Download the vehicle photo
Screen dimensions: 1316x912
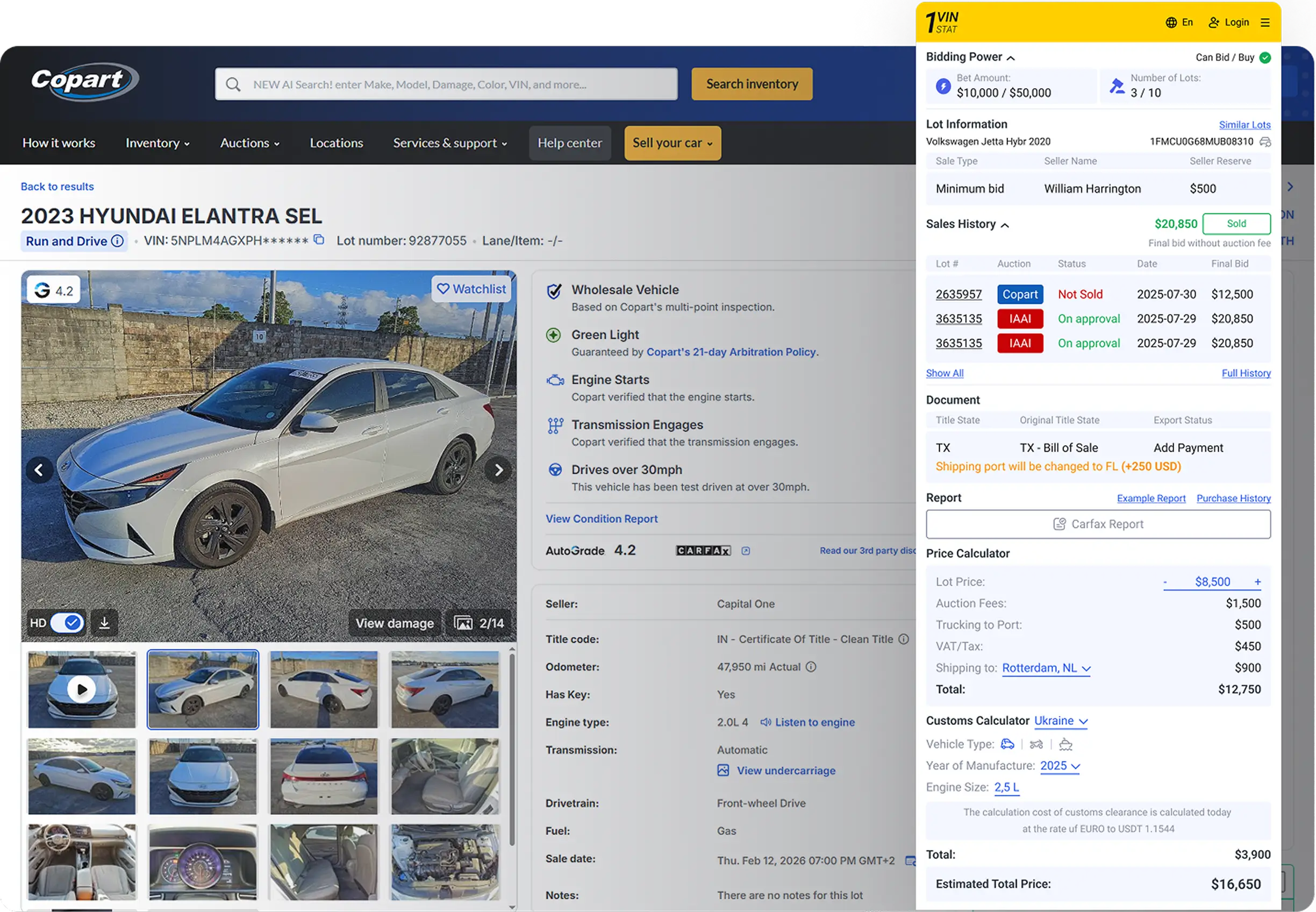104,623
